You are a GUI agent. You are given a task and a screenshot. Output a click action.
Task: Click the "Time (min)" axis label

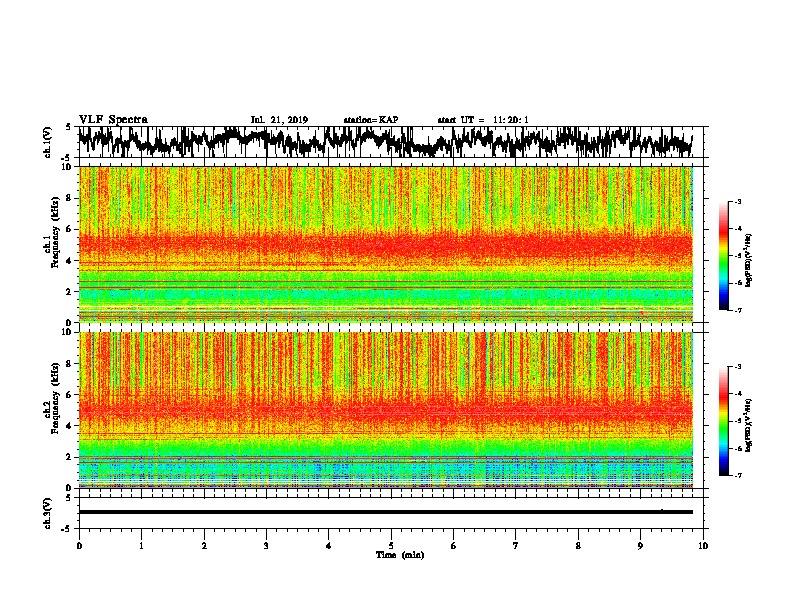tap(400, 555)
